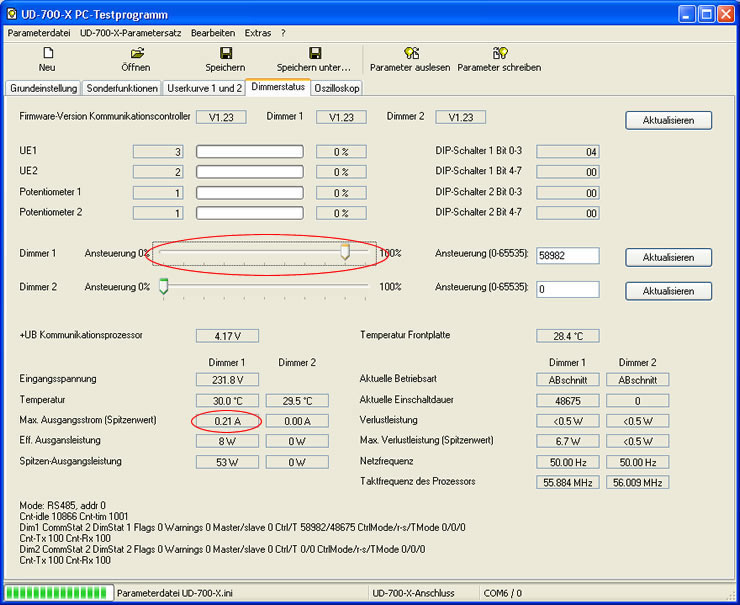Screen dimensions: 740x605
Task: Click the Dimmer 2 Ansteuerung slider handle
Action: tap(163, 287)
